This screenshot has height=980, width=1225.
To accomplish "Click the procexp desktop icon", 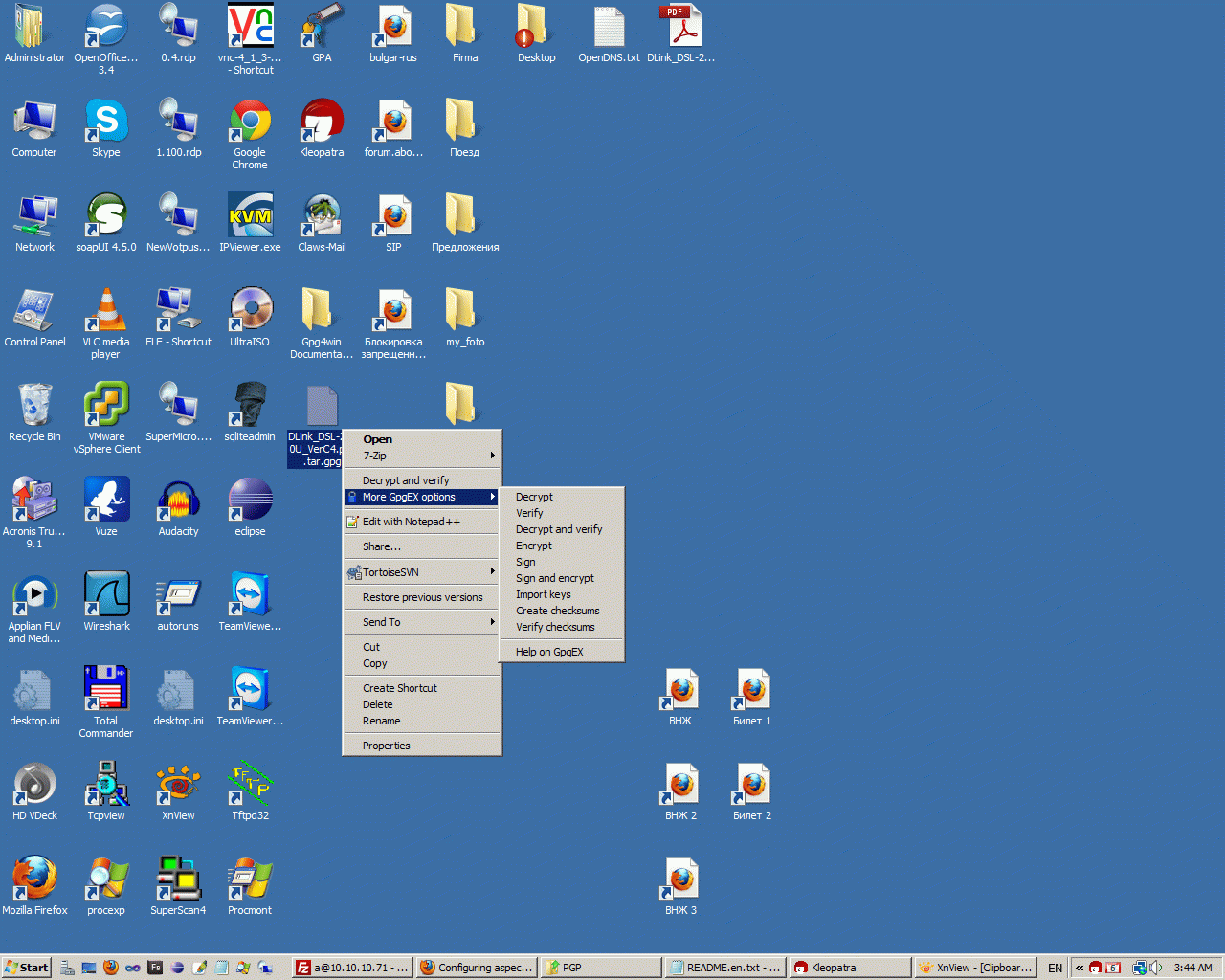I will [x=106, y=886].
